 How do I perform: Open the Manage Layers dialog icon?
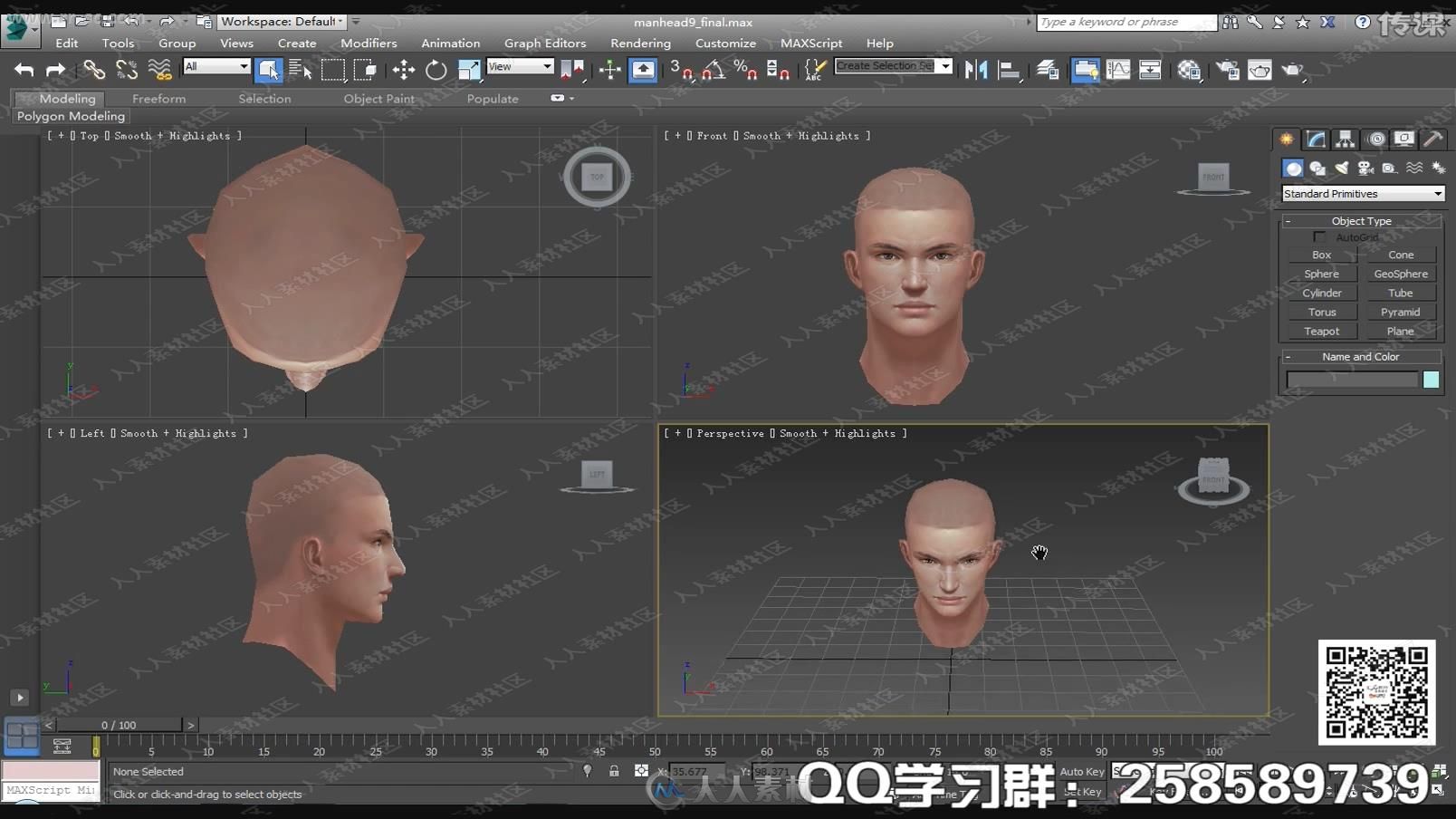tap(1048, 70)
